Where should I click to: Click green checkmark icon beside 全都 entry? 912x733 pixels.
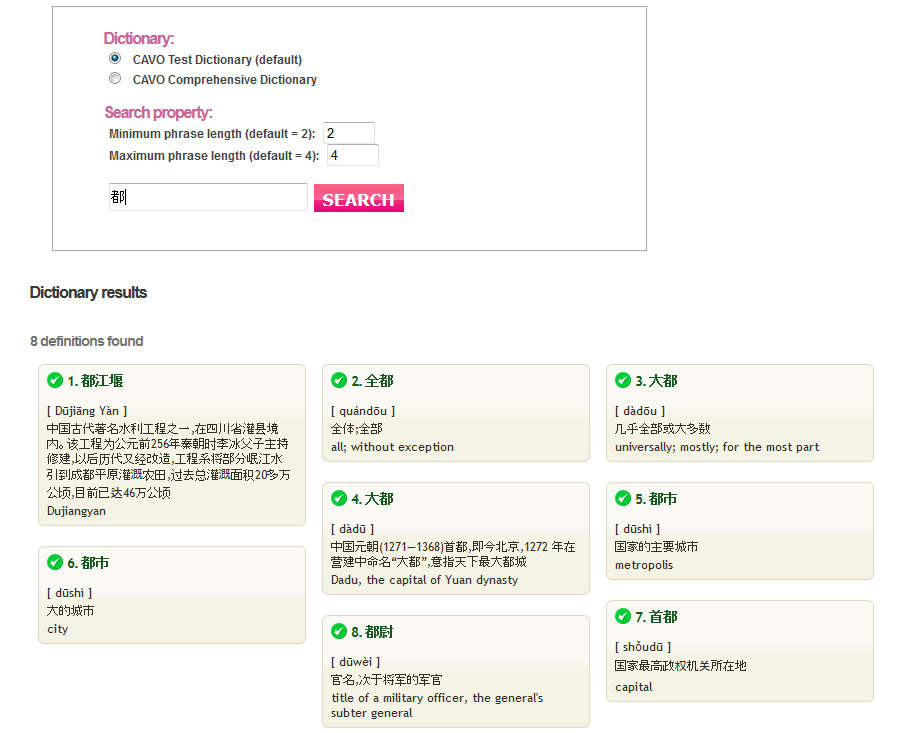(339, 380)
